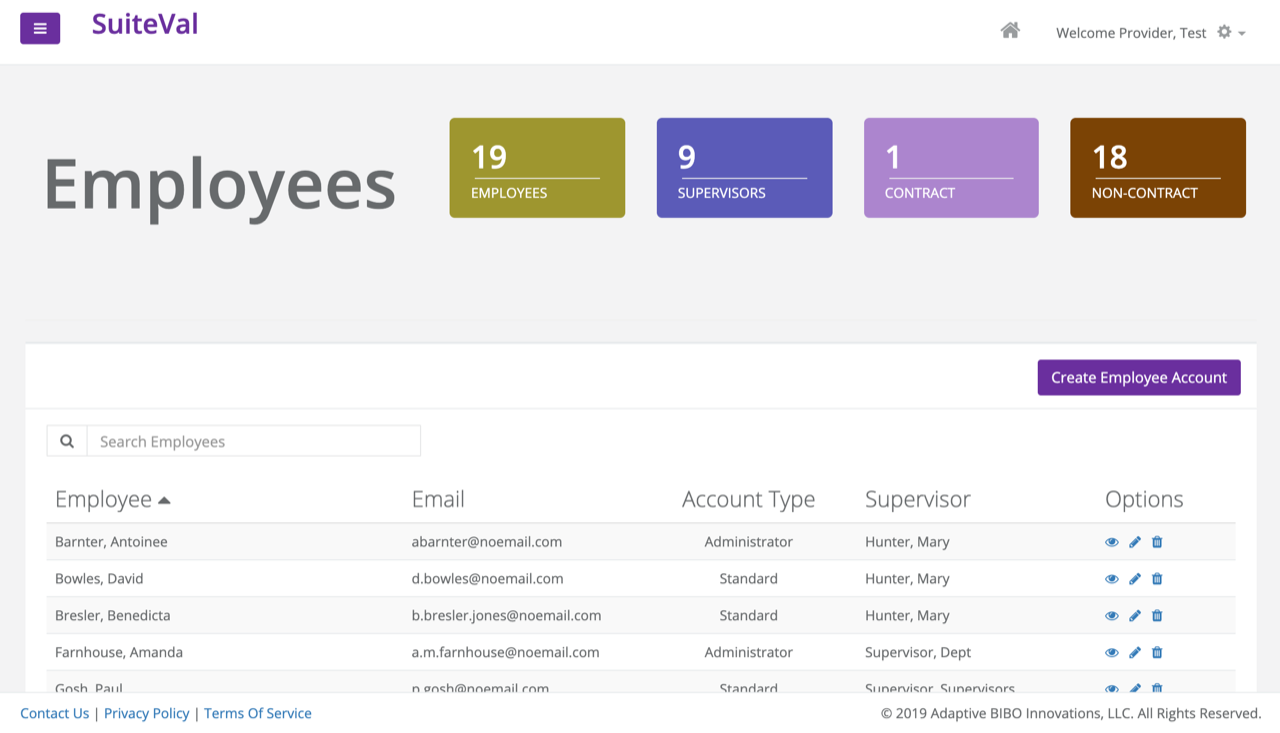This screenshot has width=1280, height=733.
Task: Go to home via house icon
Action: pos(1010,31)
